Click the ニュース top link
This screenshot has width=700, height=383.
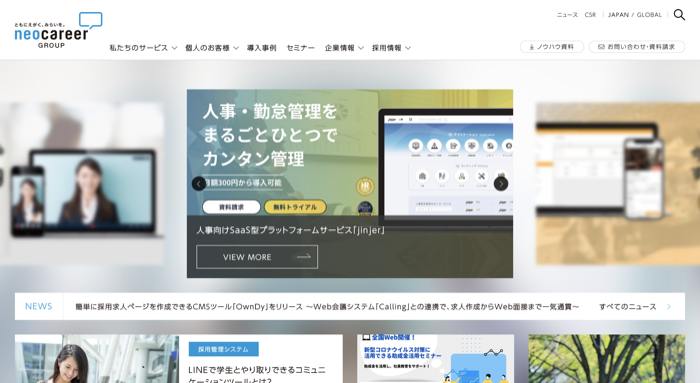click(567, 15)
